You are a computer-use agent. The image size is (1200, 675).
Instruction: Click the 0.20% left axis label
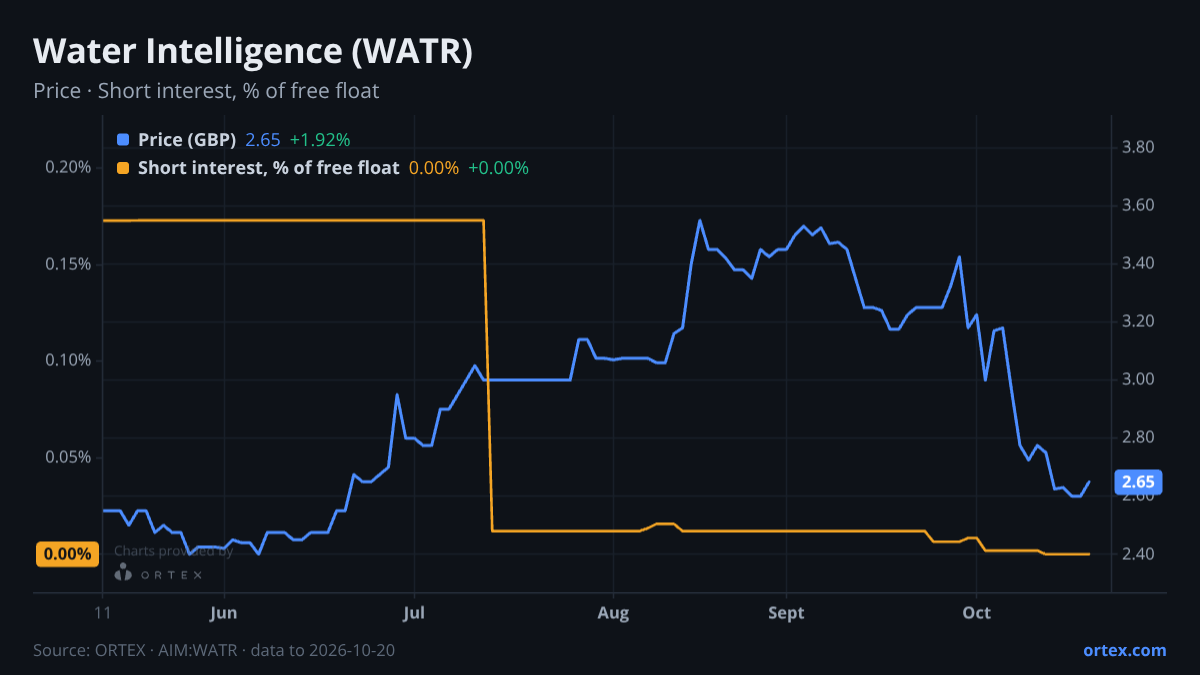click(x=68, y=167)
